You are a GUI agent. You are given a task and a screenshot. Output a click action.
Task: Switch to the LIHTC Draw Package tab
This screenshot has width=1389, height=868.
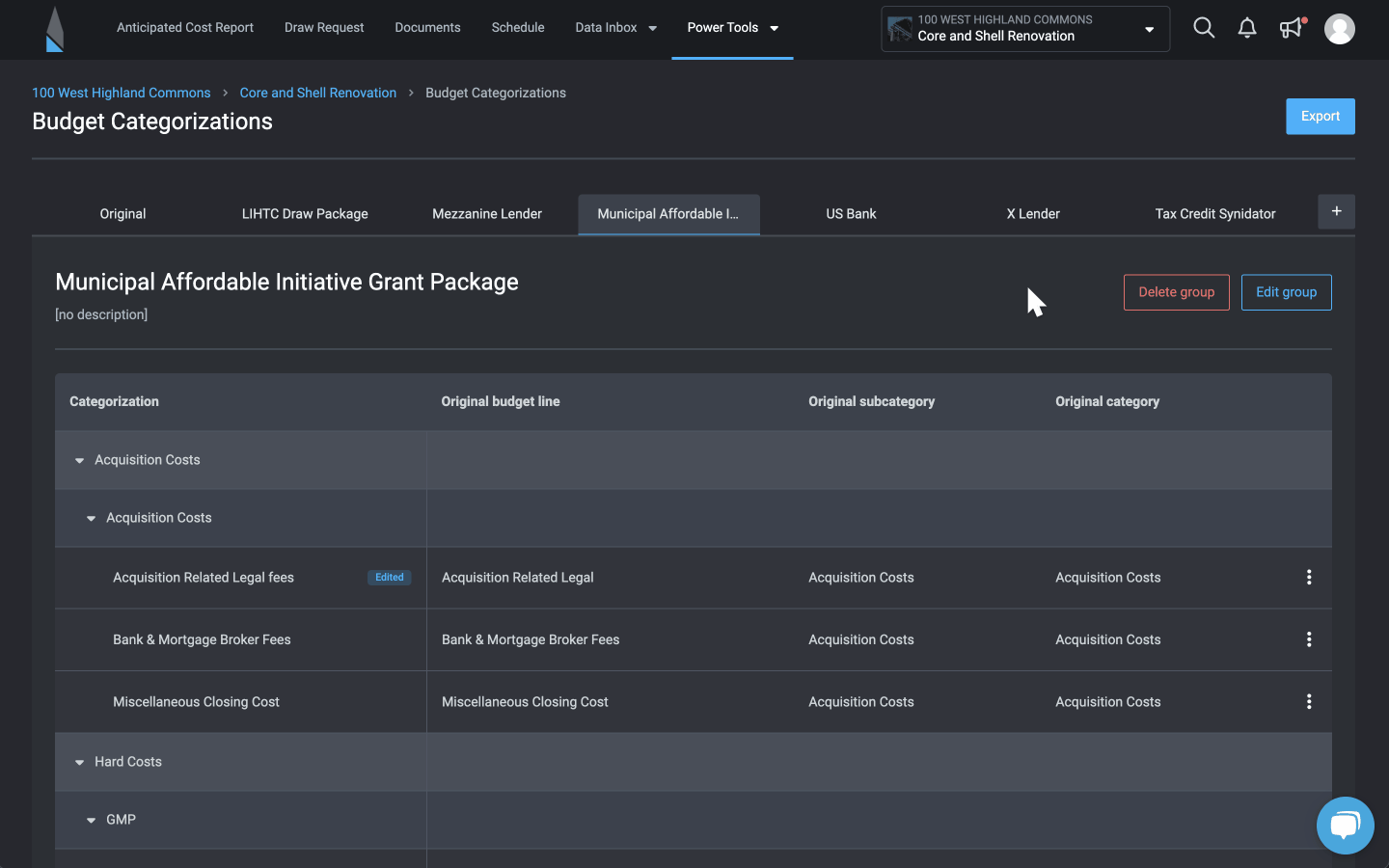[x=305, y=214]
